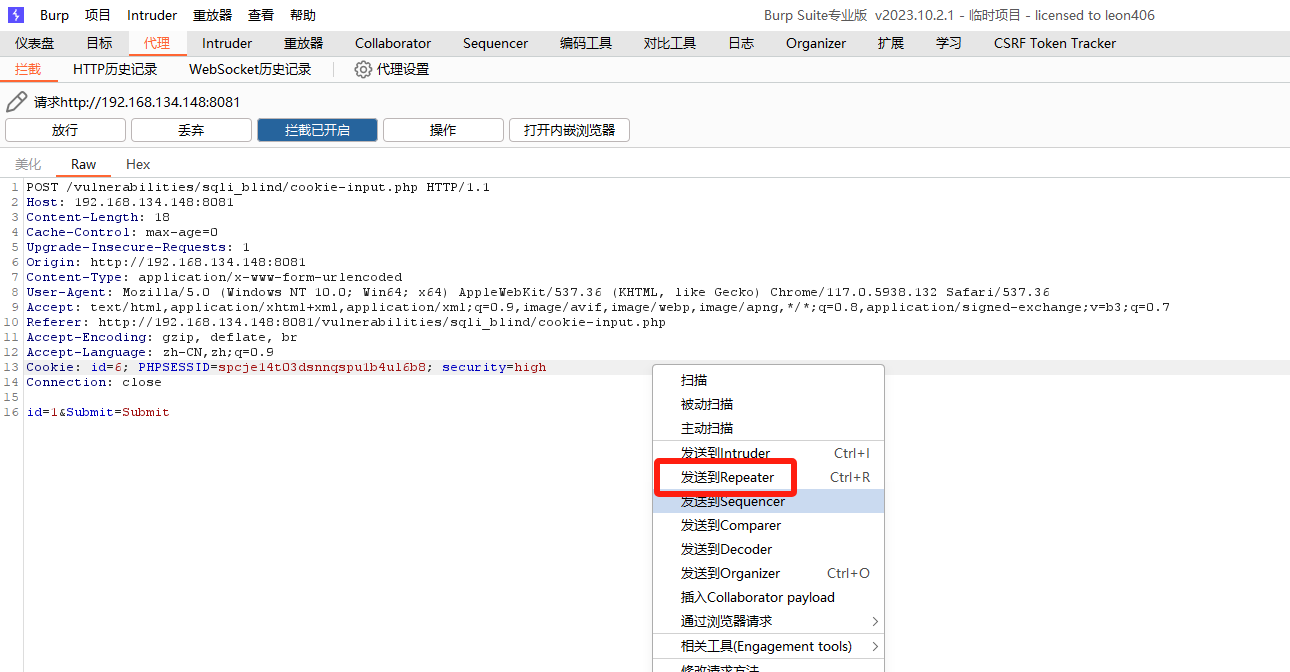Image resolution: width=1290 pixels, height=672 pixels.
Task: Expand the 通过浏览器请求 submenu
Action: click(x=768, y=621)
